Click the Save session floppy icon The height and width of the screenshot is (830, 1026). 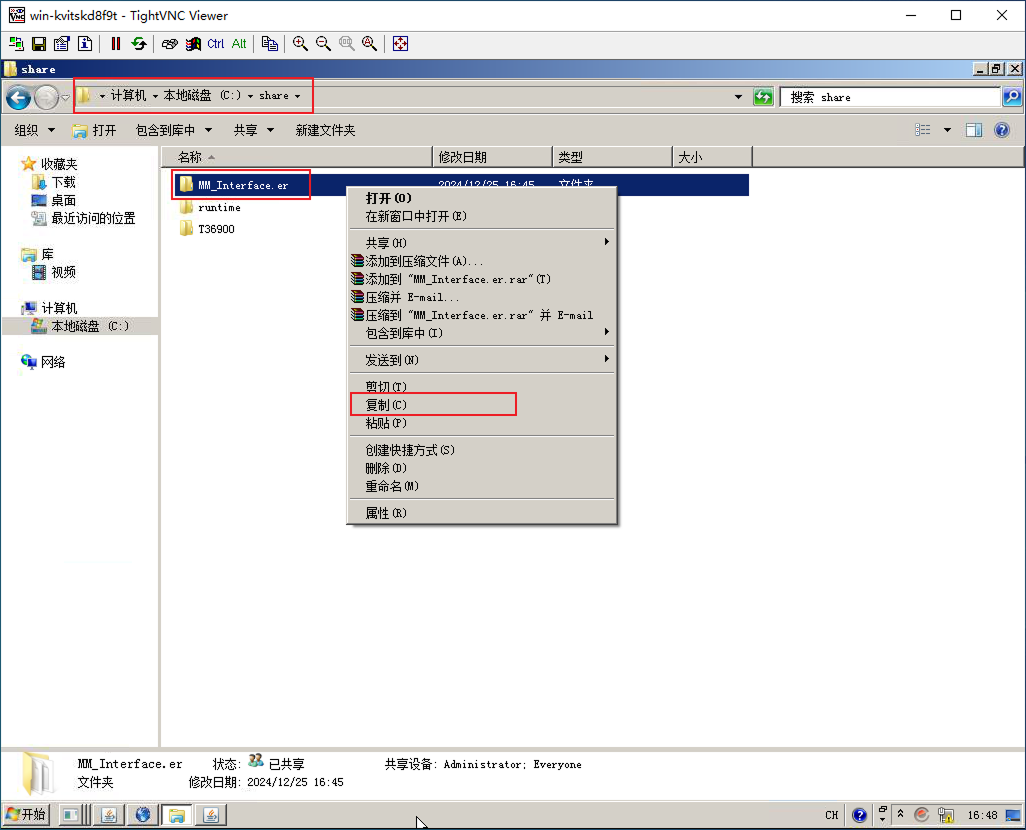[x=39, y=44]
